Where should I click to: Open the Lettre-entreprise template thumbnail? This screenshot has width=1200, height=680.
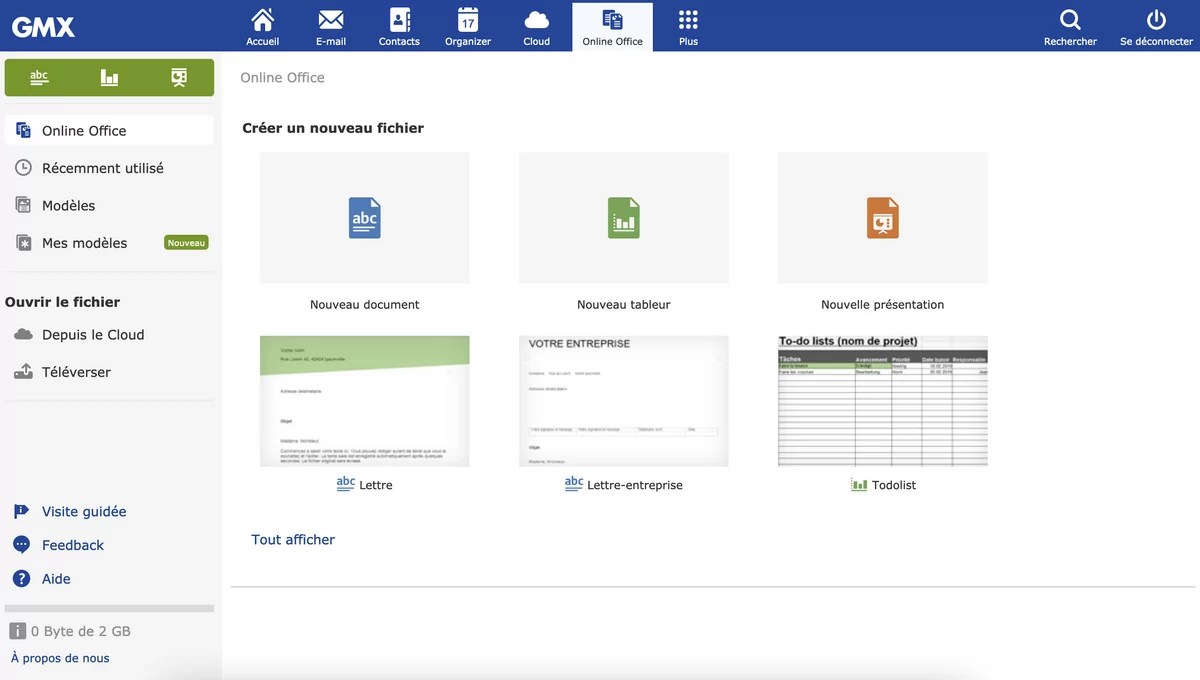click(624, 401)
